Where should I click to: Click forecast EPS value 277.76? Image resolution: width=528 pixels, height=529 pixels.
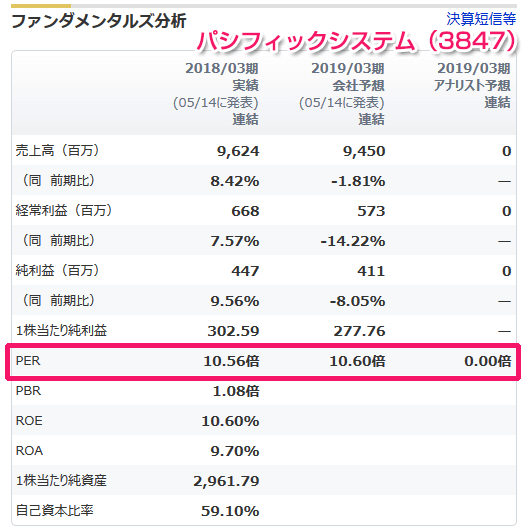pos(359,331)
